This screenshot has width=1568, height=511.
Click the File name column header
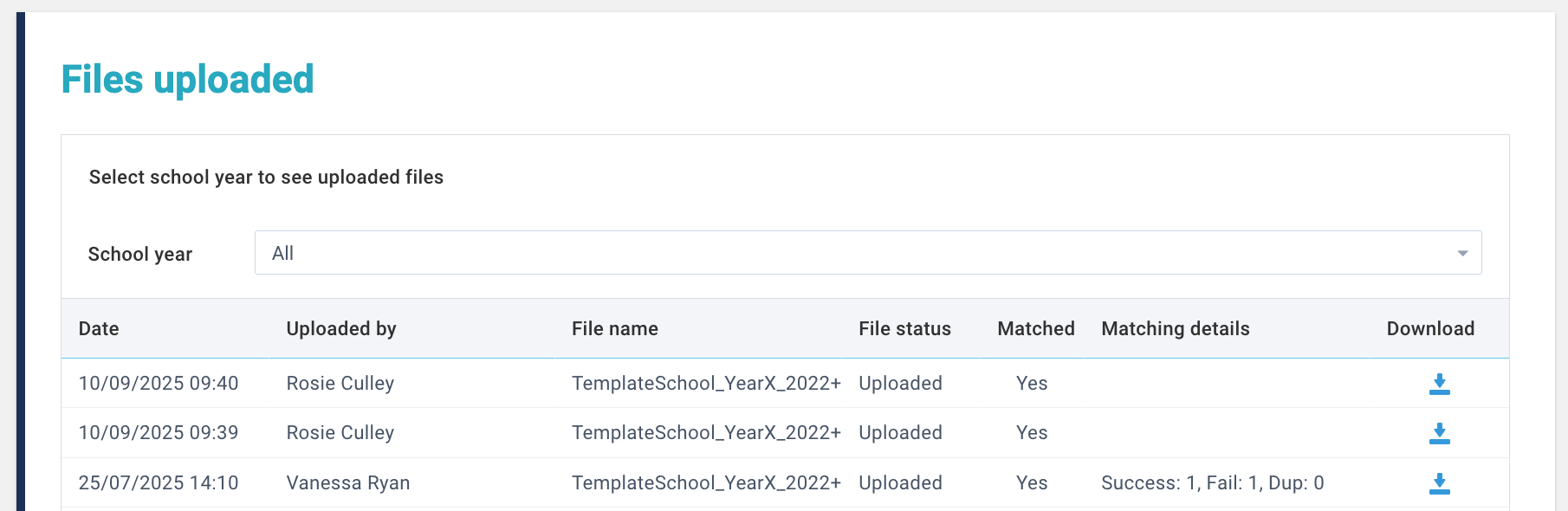615,329
